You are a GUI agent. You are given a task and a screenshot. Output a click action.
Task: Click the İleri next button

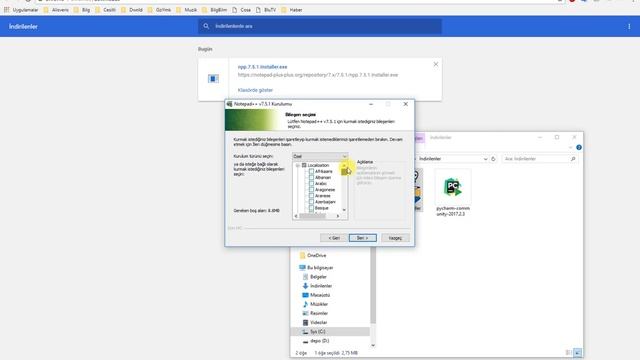[362, 238]
